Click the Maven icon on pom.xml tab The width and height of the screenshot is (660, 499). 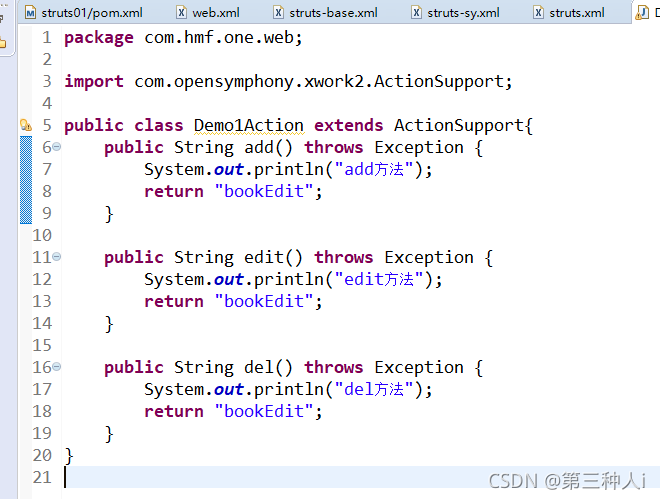point(30,13)
